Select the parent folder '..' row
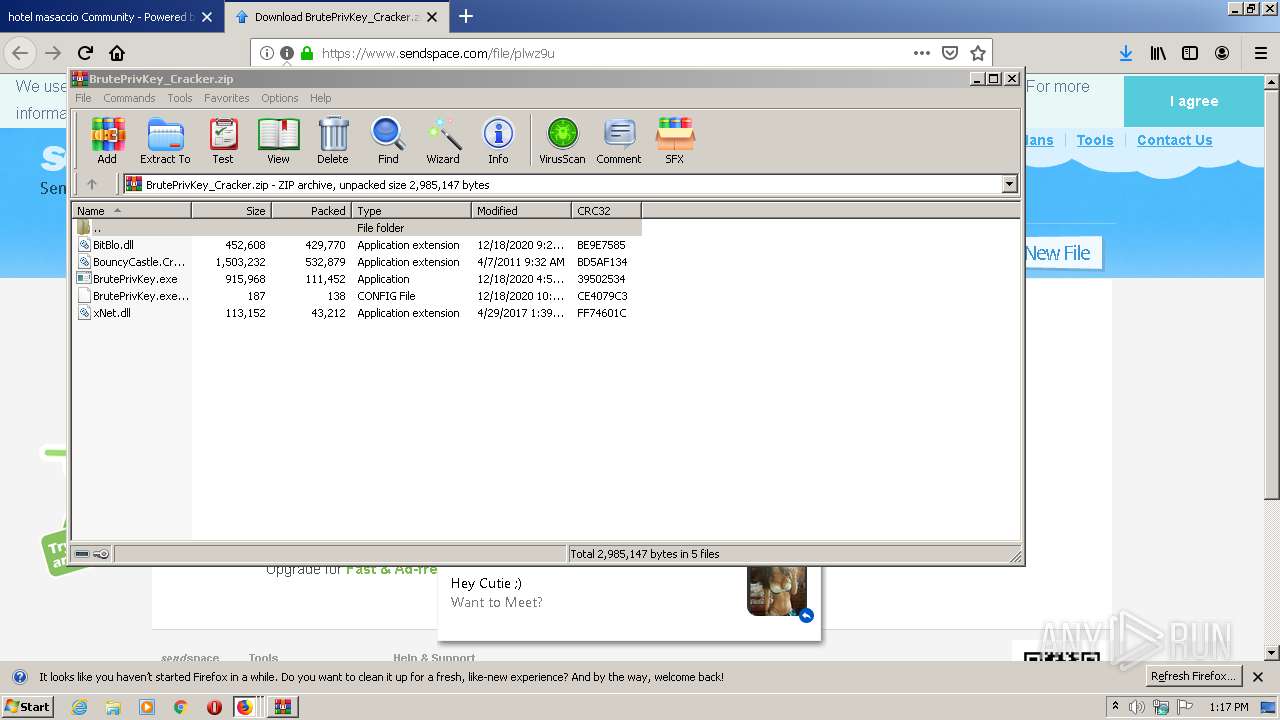Image resolution: width=1280 pixels, height=720 pixels. [358, 228]
